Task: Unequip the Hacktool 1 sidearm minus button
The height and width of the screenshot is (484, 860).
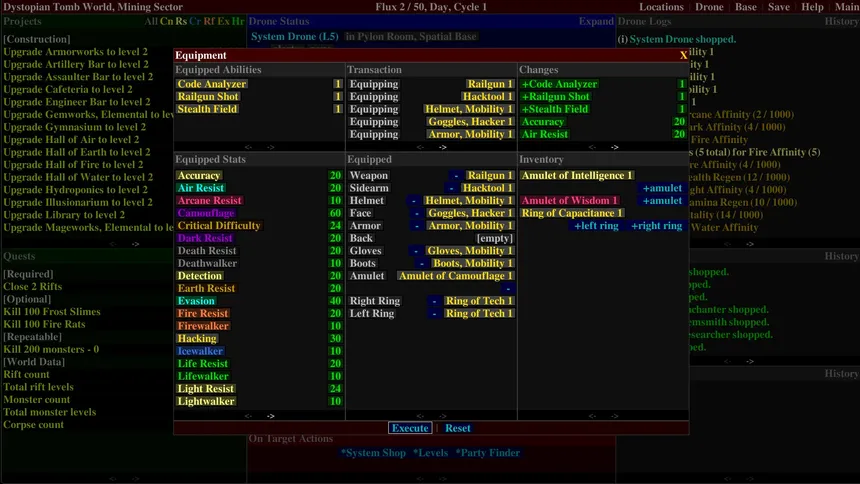Action: (451, 188)
